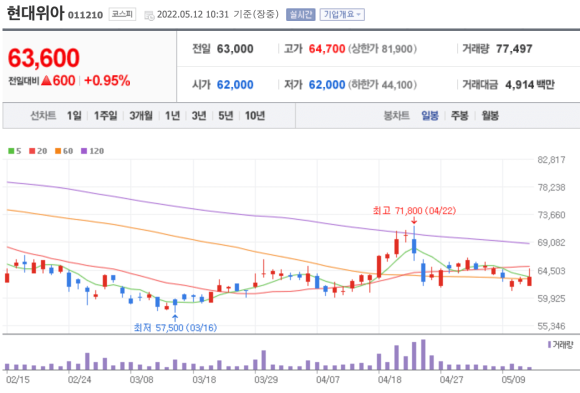Switch to 주봉 weekly candle chart
This screenshot has width=580, height=393.
[459, 116]
